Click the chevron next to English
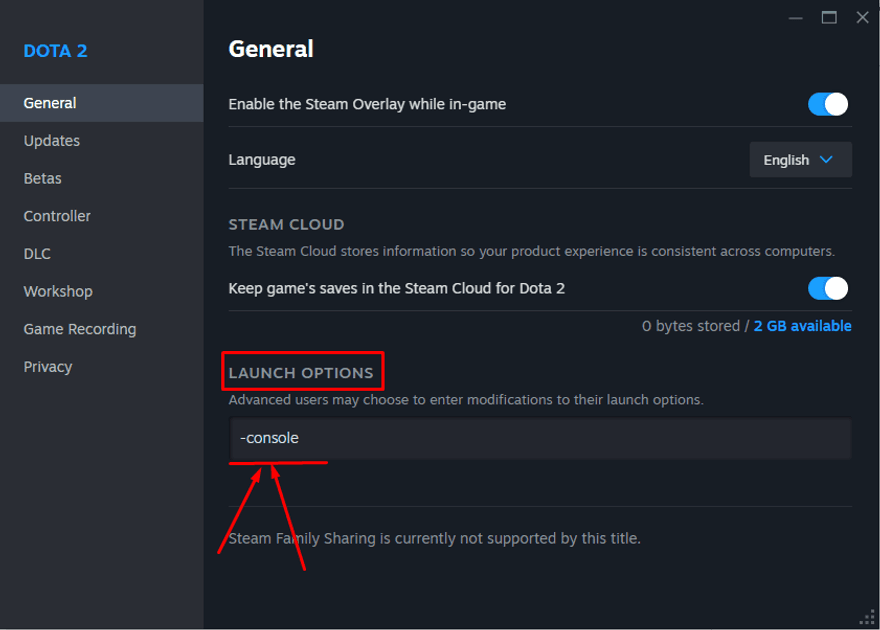Image resolution: width=880 pixels, height=630 pixels. (x=827, y=159)
